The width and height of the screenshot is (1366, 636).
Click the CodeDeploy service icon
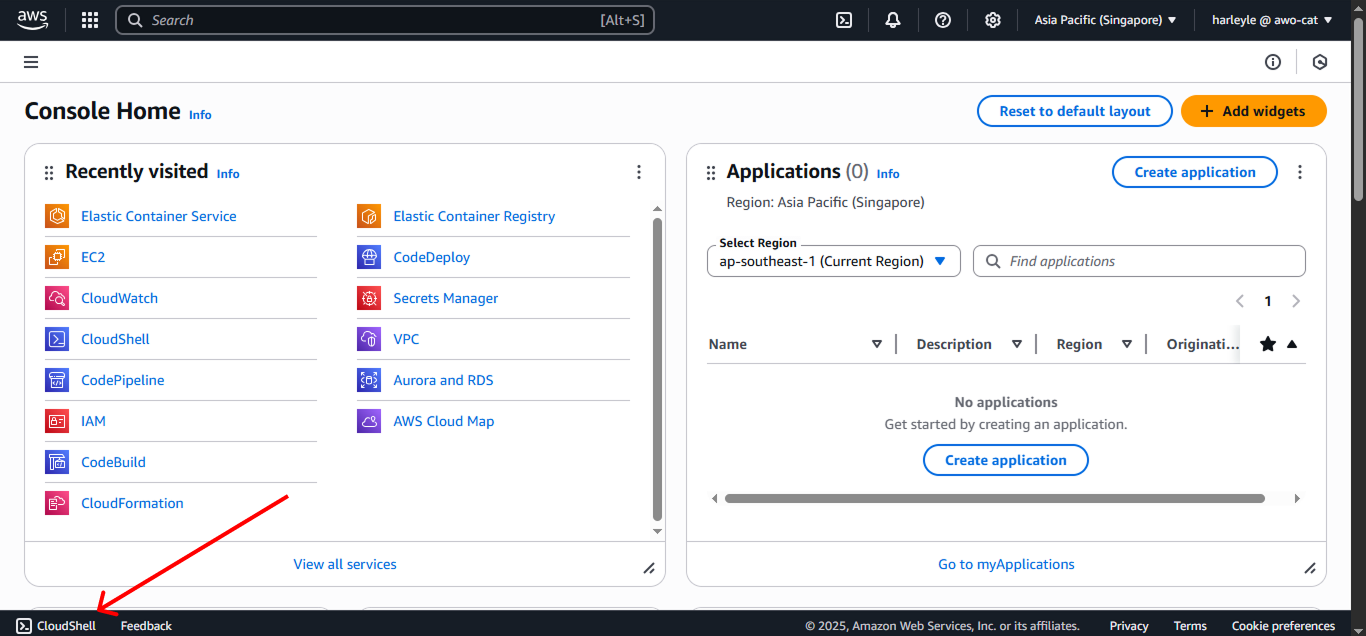pyautogui.click(x=369, y=257)
